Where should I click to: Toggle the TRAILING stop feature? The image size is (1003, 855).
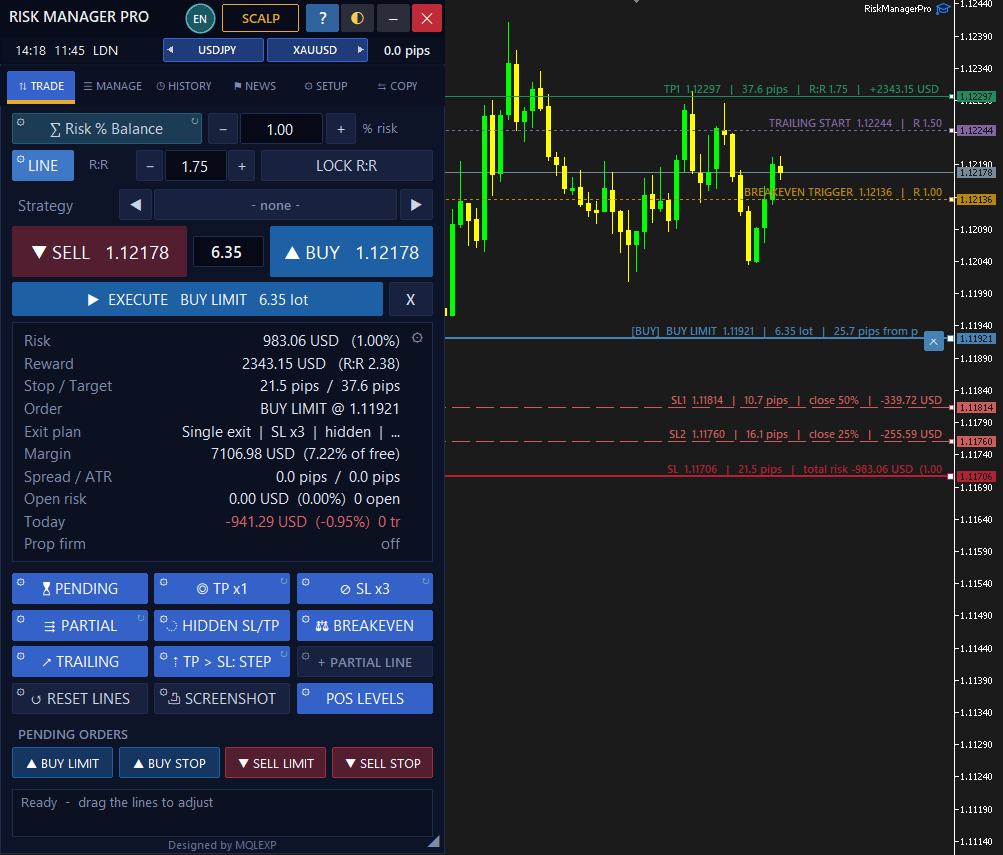[x=80, y=662]
